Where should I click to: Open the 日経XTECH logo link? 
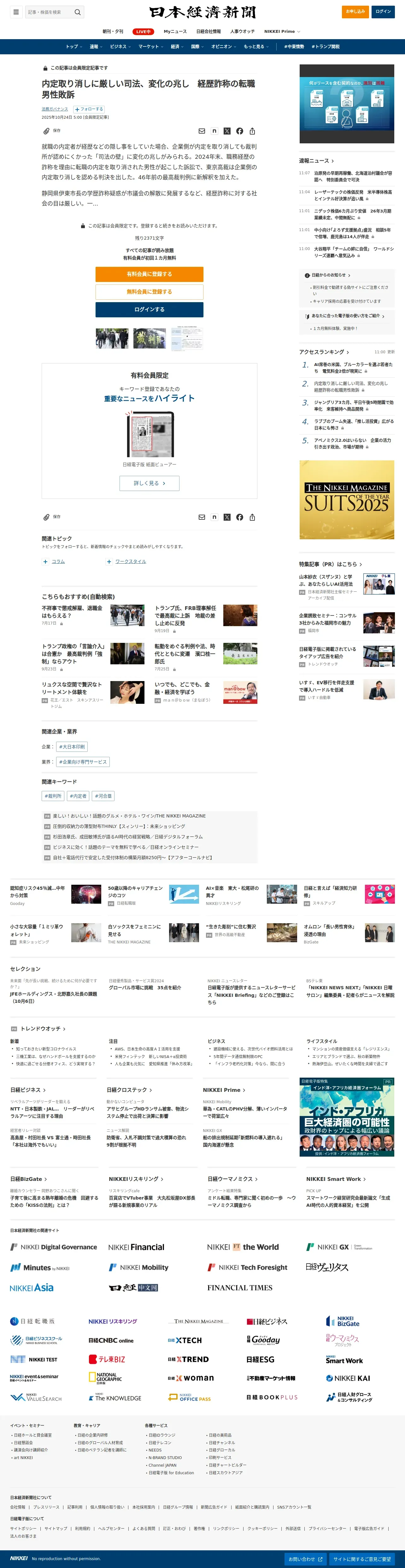[x=185, y=1340]
